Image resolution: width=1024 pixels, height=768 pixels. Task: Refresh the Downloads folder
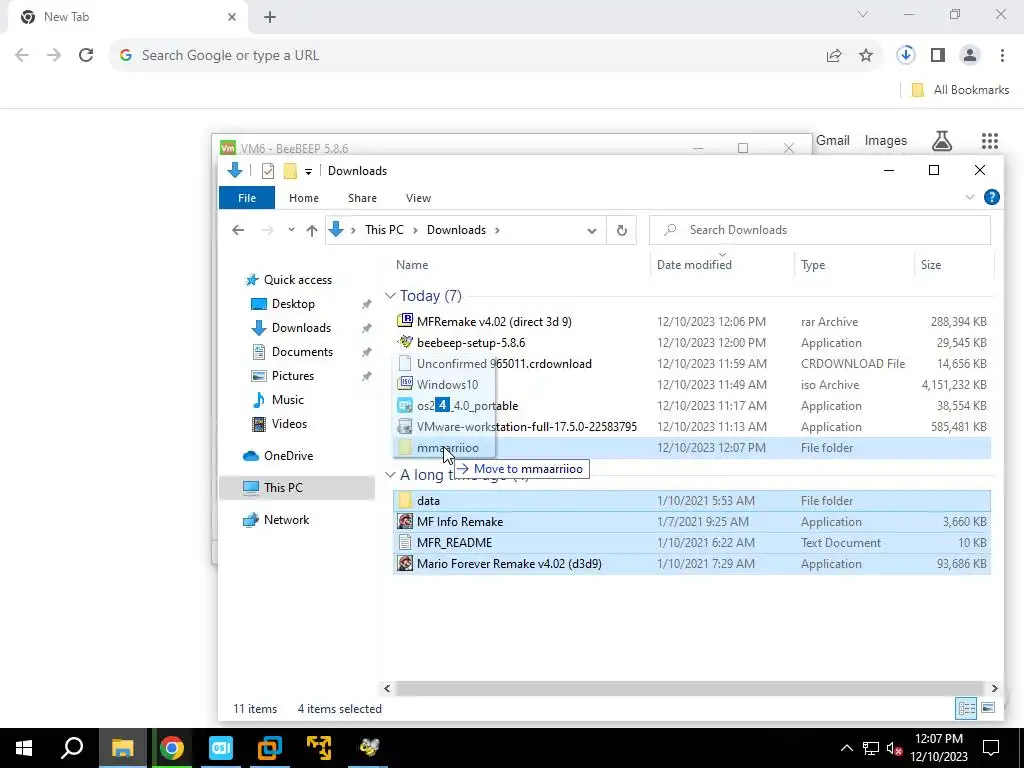[x=622, y=231]
